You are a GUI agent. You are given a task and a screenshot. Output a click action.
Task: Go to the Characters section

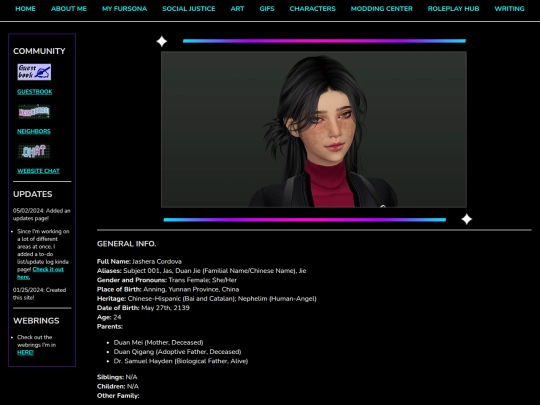click(312, 9)
